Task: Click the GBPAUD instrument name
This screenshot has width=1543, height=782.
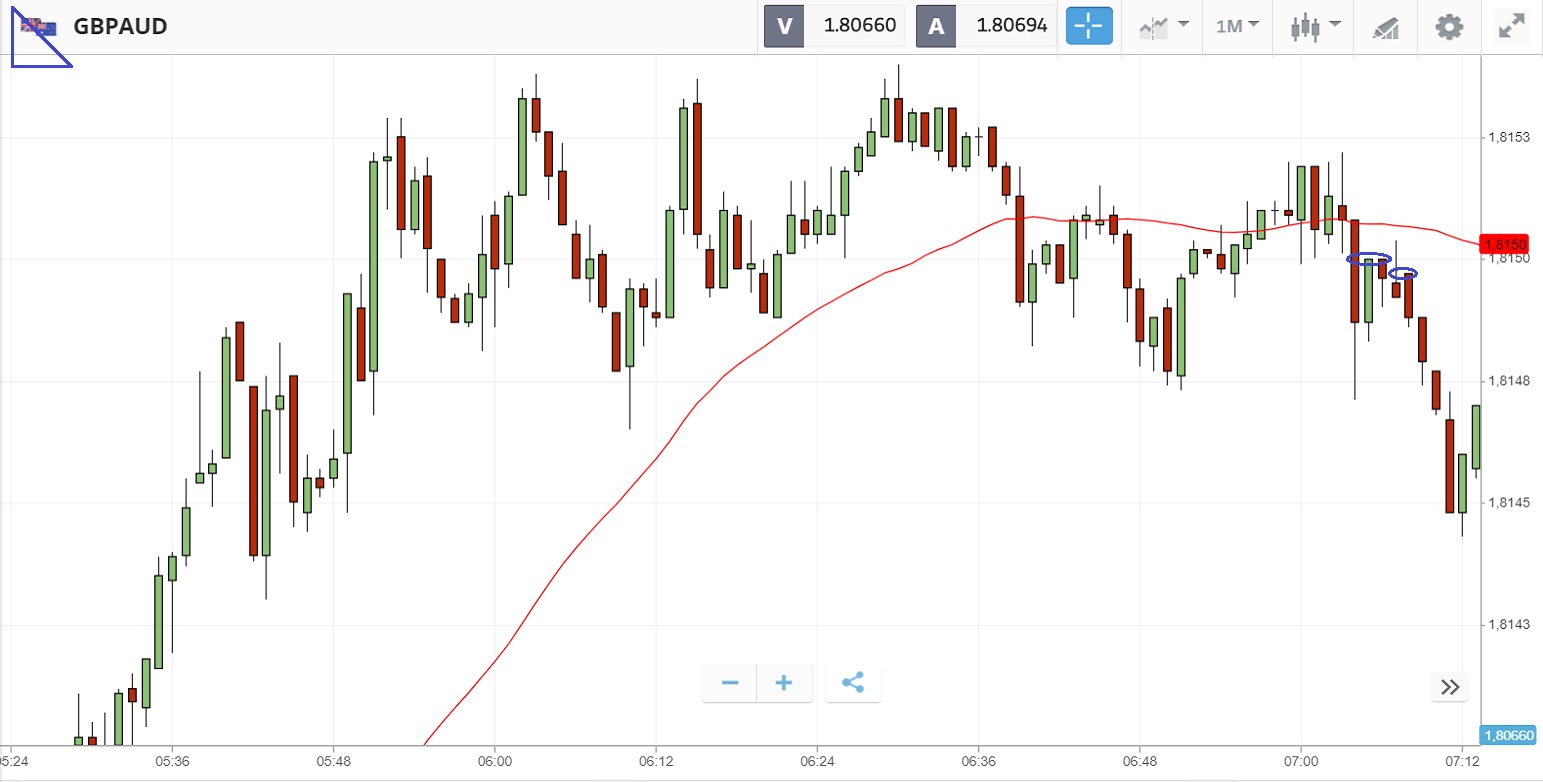Action: 120,26
